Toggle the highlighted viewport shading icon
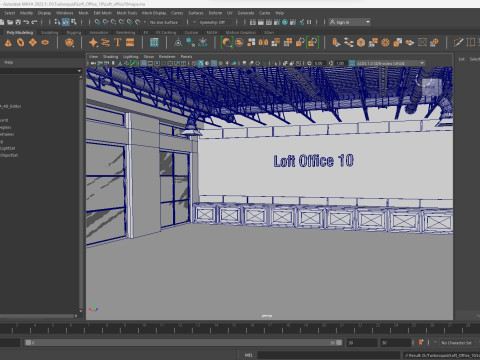The image size is (480, 360). click(x=201, y=63)
